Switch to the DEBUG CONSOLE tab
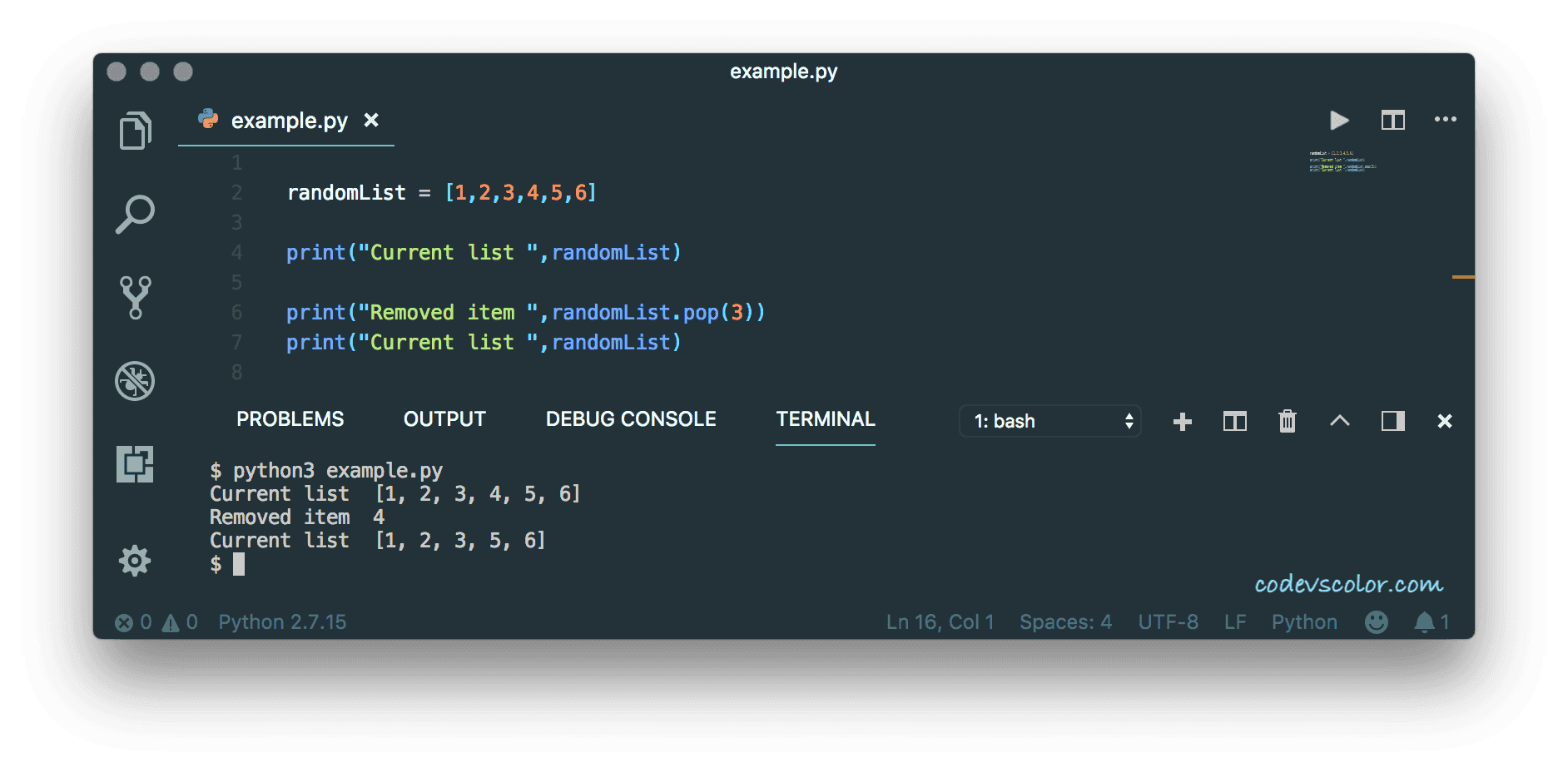The width and height of the screenshot is (1568, 772). 631,419
